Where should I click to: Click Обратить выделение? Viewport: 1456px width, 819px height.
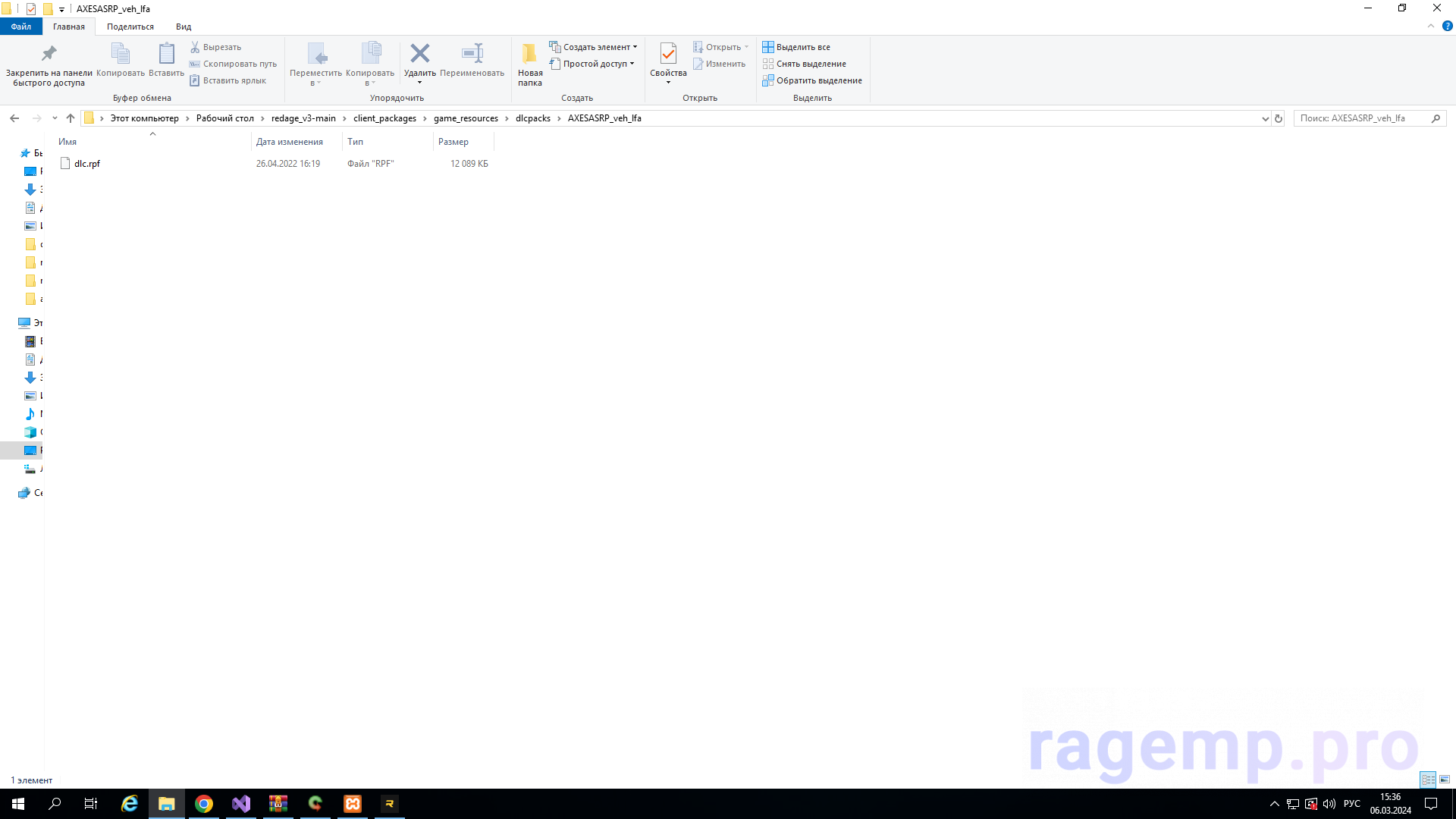[812, 80]
